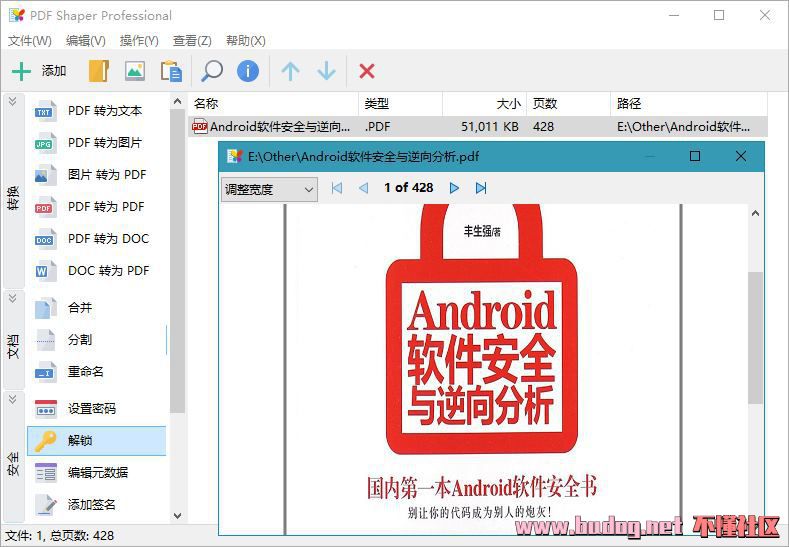Click the sidebar scrollbar thumb
This screenshot has height=547, width=789.
click(x=177, y=261)
